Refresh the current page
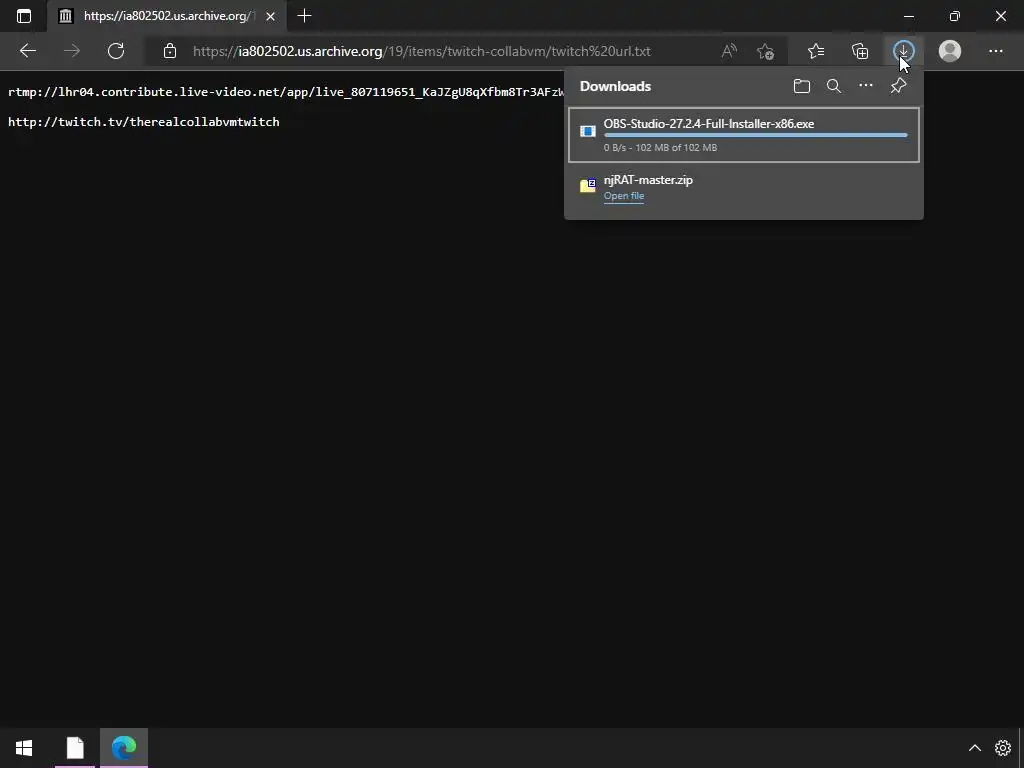The width and height of the screenshot is (1024, 768). [116, 51]
